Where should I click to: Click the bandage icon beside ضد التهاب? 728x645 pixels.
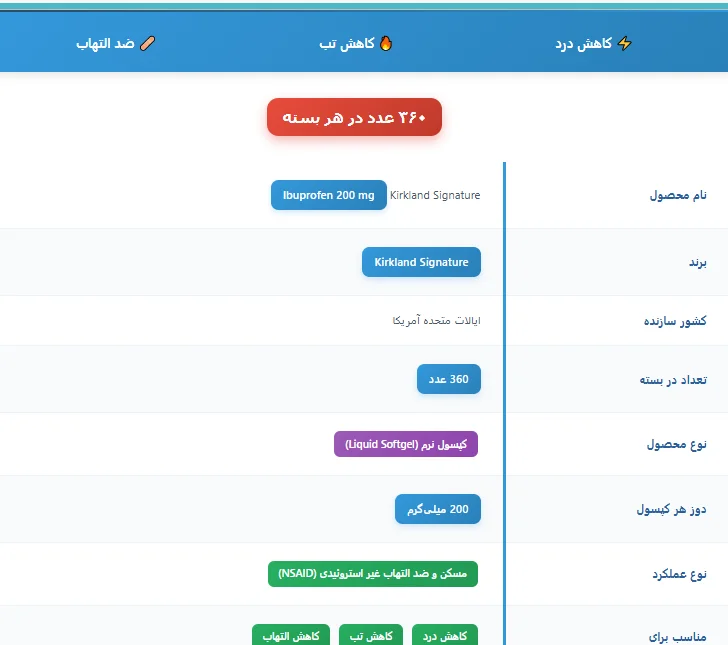point(148,43)
